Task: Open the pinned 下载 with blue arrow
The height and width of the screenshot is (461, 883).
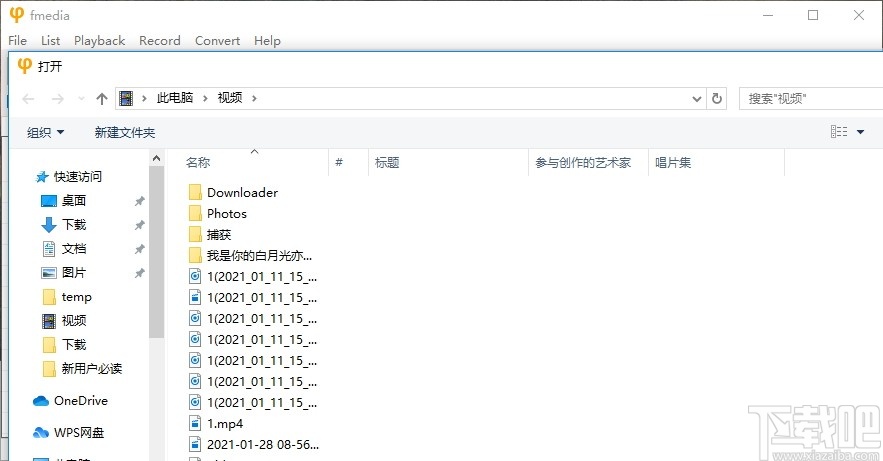Action: coord(74,225)
